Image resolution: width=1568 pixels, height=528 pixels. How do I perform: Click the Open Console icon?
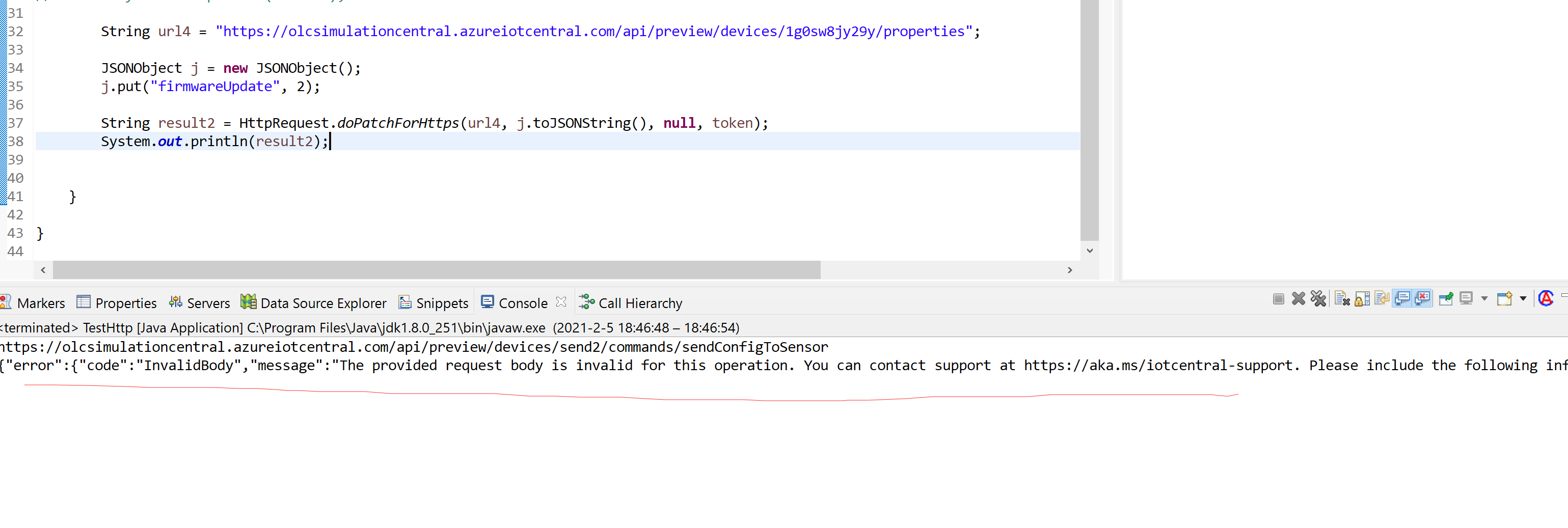pos(1505,299)
